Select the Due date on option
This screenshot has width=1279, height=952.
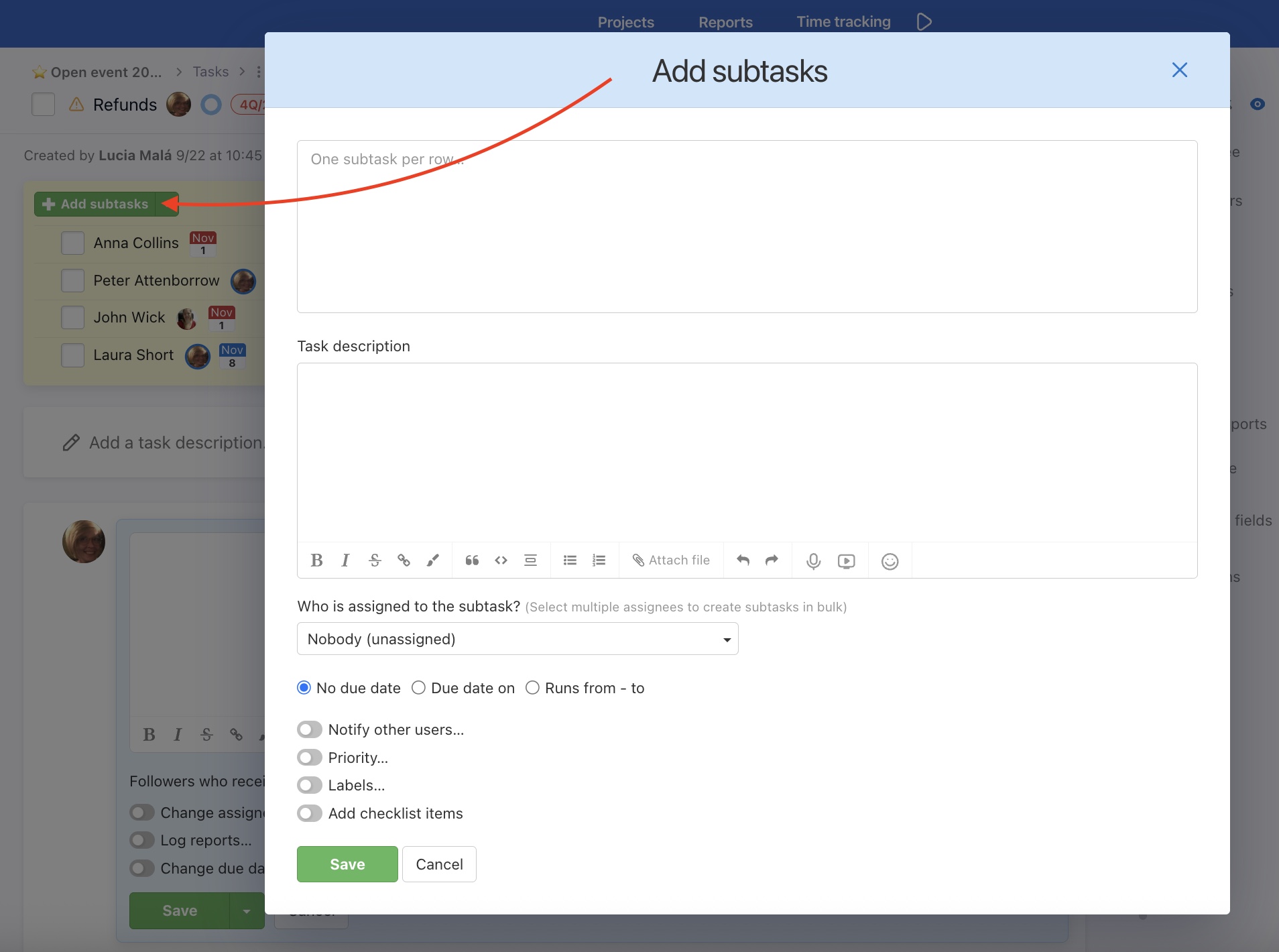click(418, 687)
